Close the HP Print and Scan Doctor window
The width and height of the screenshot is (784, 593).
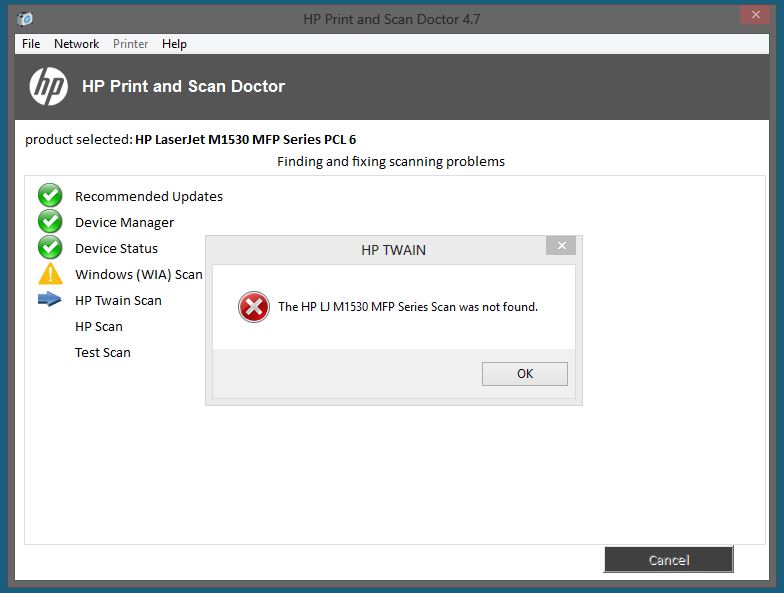pyautogui.click(x=756, y=15)
